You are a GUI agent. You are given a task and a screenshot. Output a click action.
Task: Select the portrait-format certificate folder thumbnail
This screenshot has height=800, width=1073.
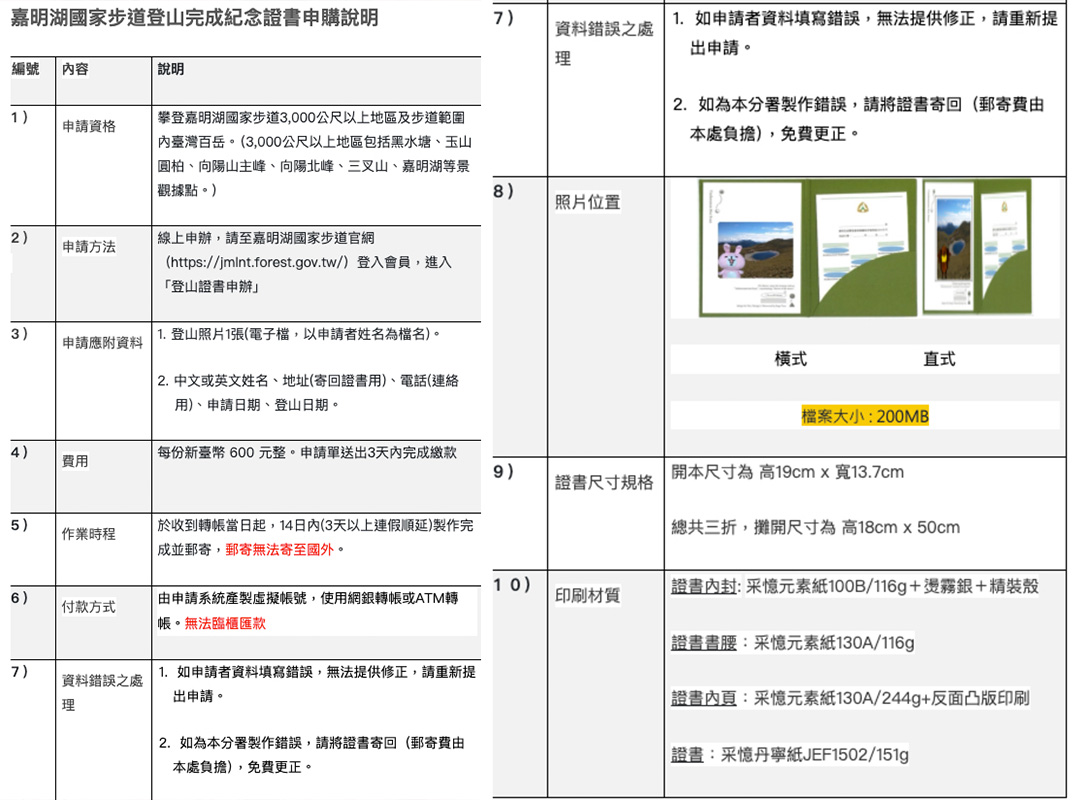988,247
